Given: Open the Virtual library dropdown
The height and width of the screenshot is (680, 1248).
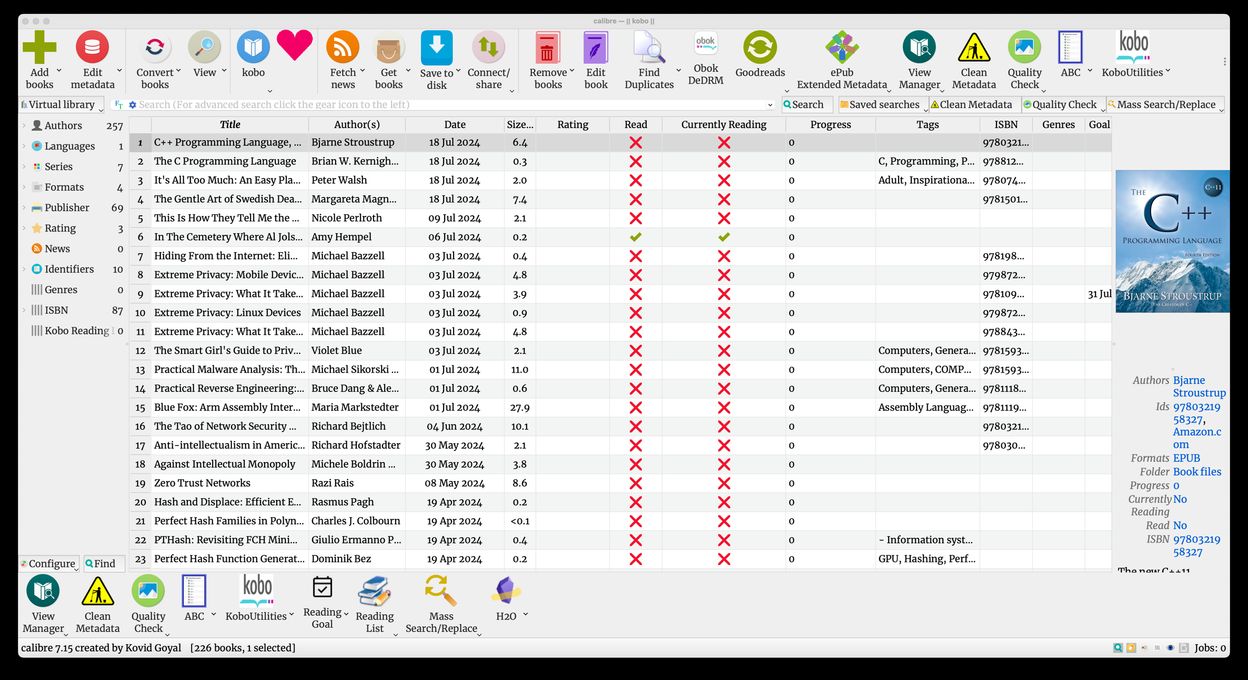Looking at the screenshot, I should pos(62,104).
